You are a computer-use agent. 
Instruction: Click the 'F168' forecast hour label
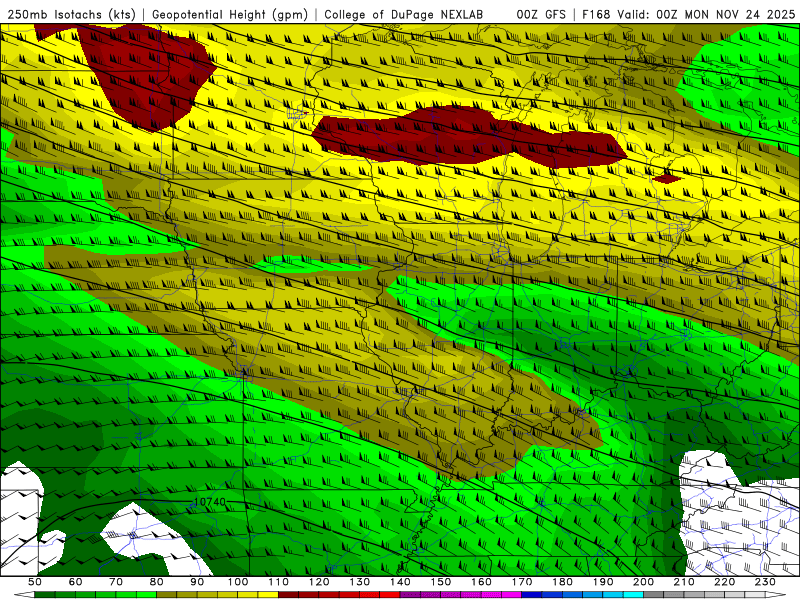click(x=596, y=14)
